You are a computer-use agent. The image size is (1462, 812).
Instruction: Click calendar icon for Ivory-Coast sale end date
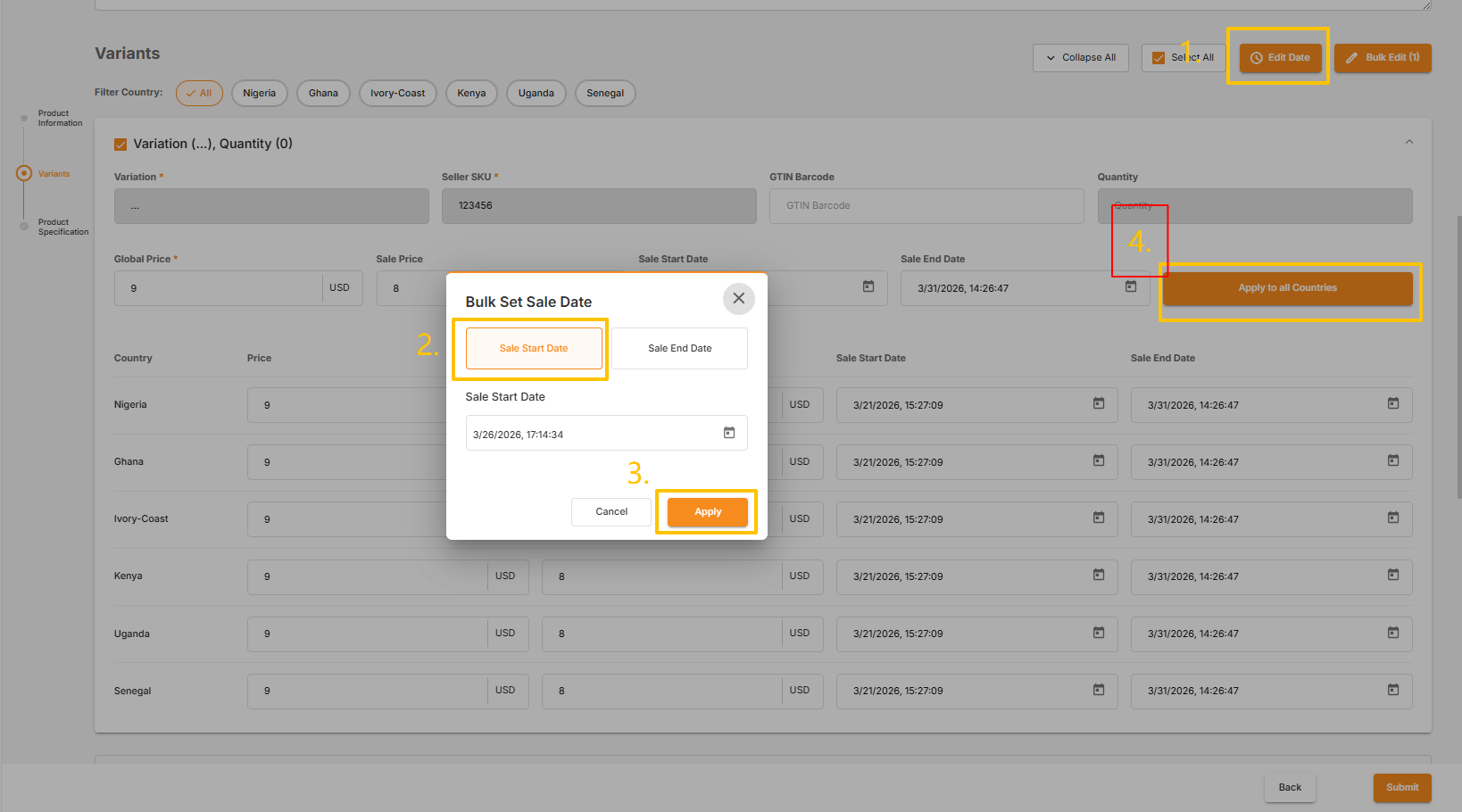click(x=1392, y=518)
